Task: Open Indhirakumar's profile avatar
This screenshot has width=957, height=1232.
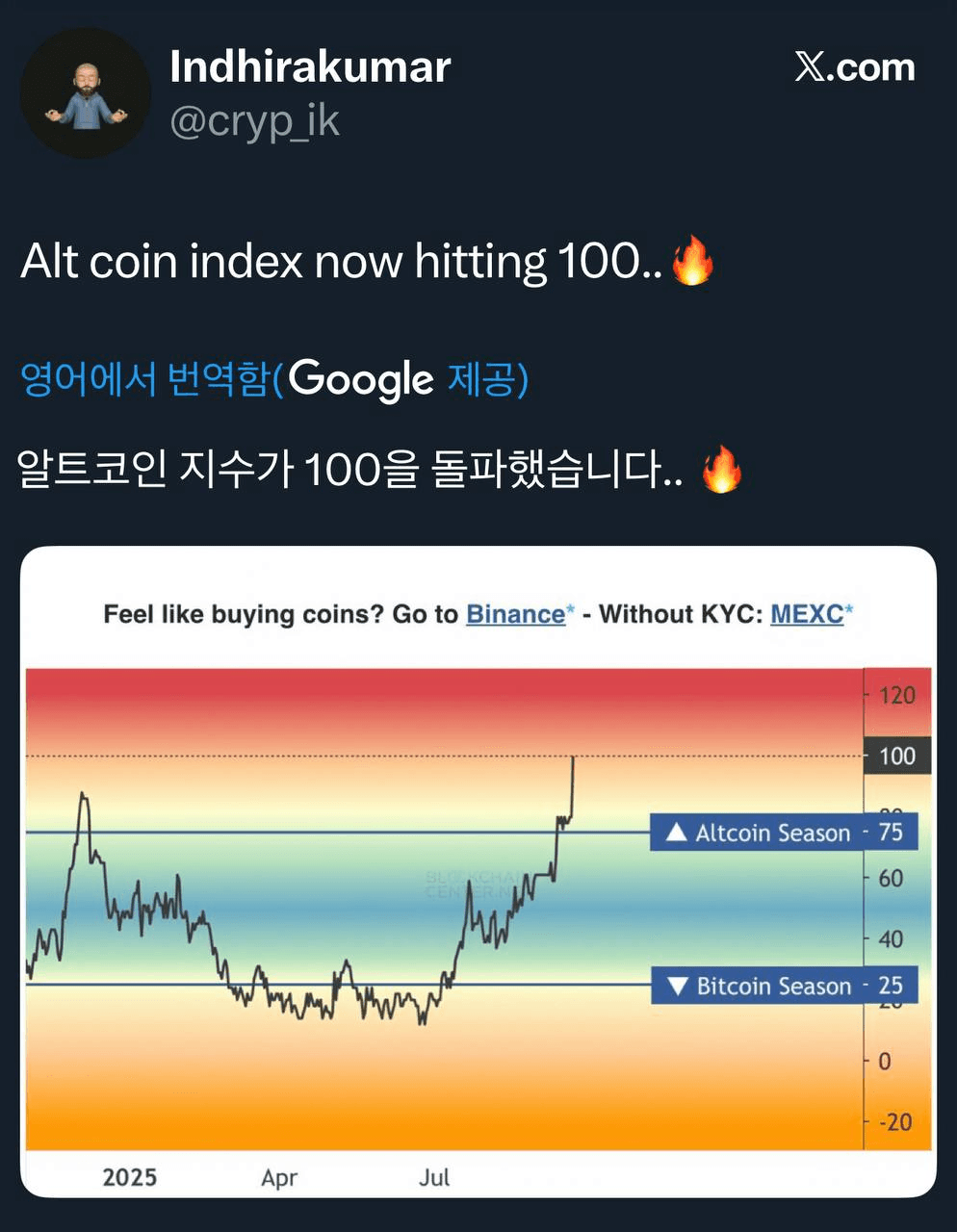Action: [x=86, y=93]
